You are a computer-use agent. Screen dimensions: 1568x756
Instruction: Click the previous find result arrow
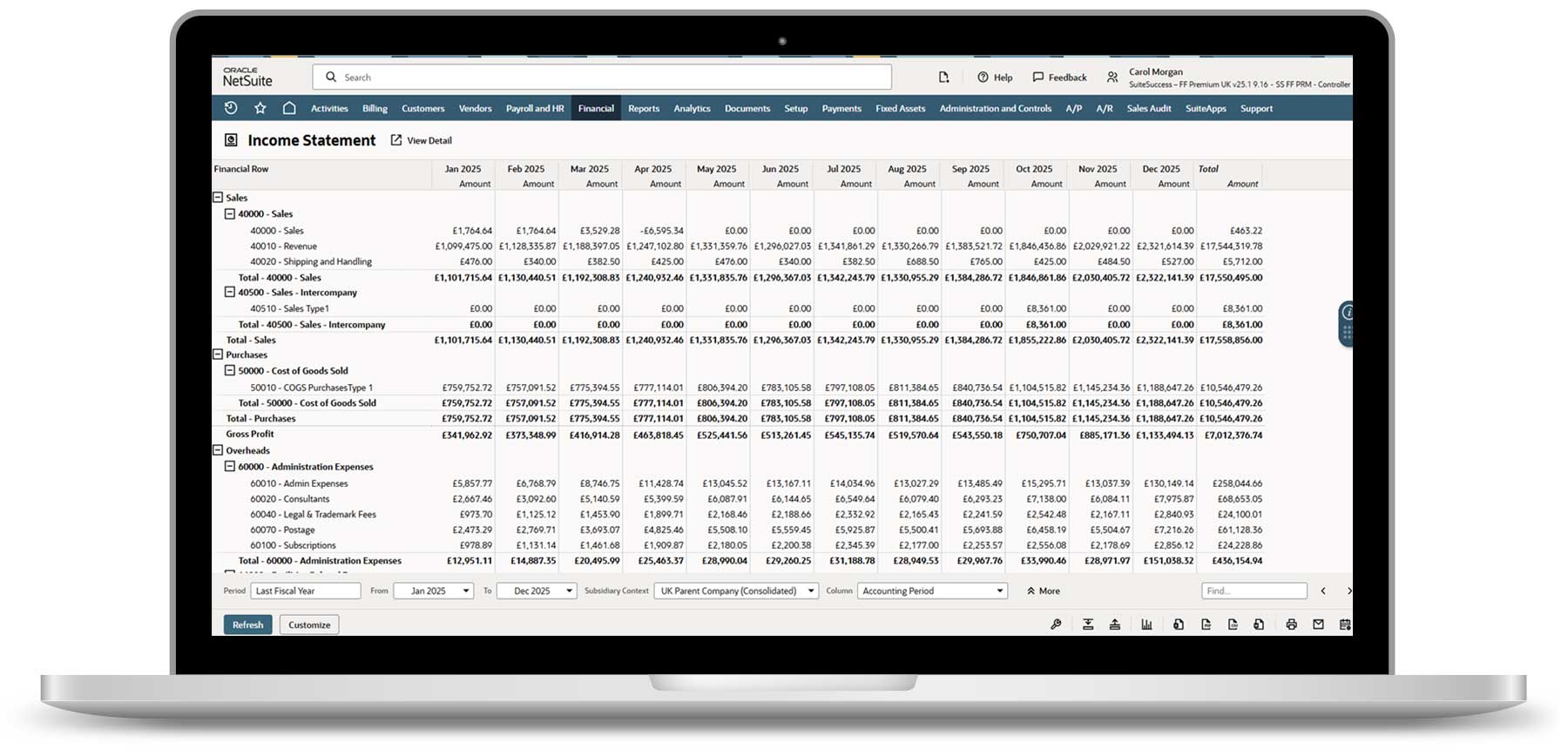pyautogui.click(x=1323, y=591)
